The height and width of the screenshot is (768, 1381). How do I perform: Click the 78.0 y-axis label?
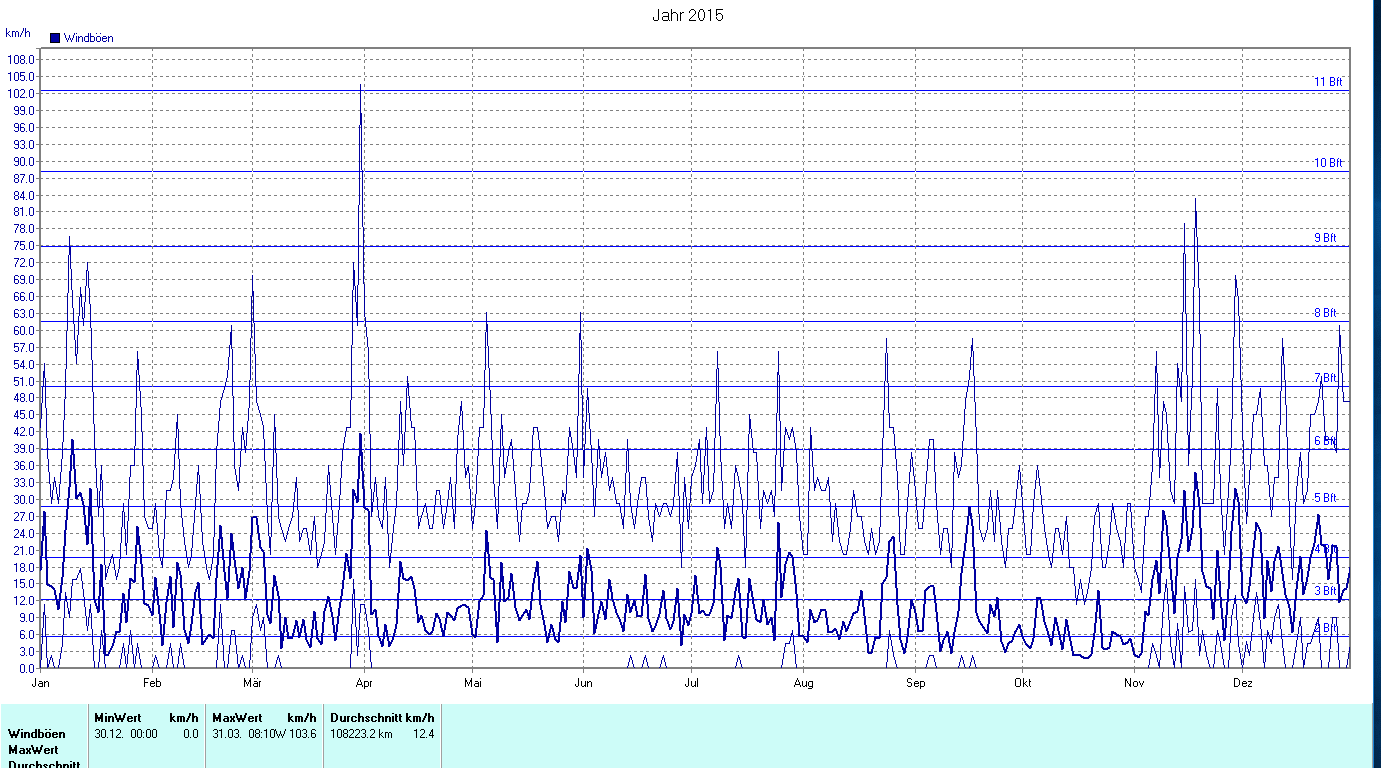click(x=24, y=229)
